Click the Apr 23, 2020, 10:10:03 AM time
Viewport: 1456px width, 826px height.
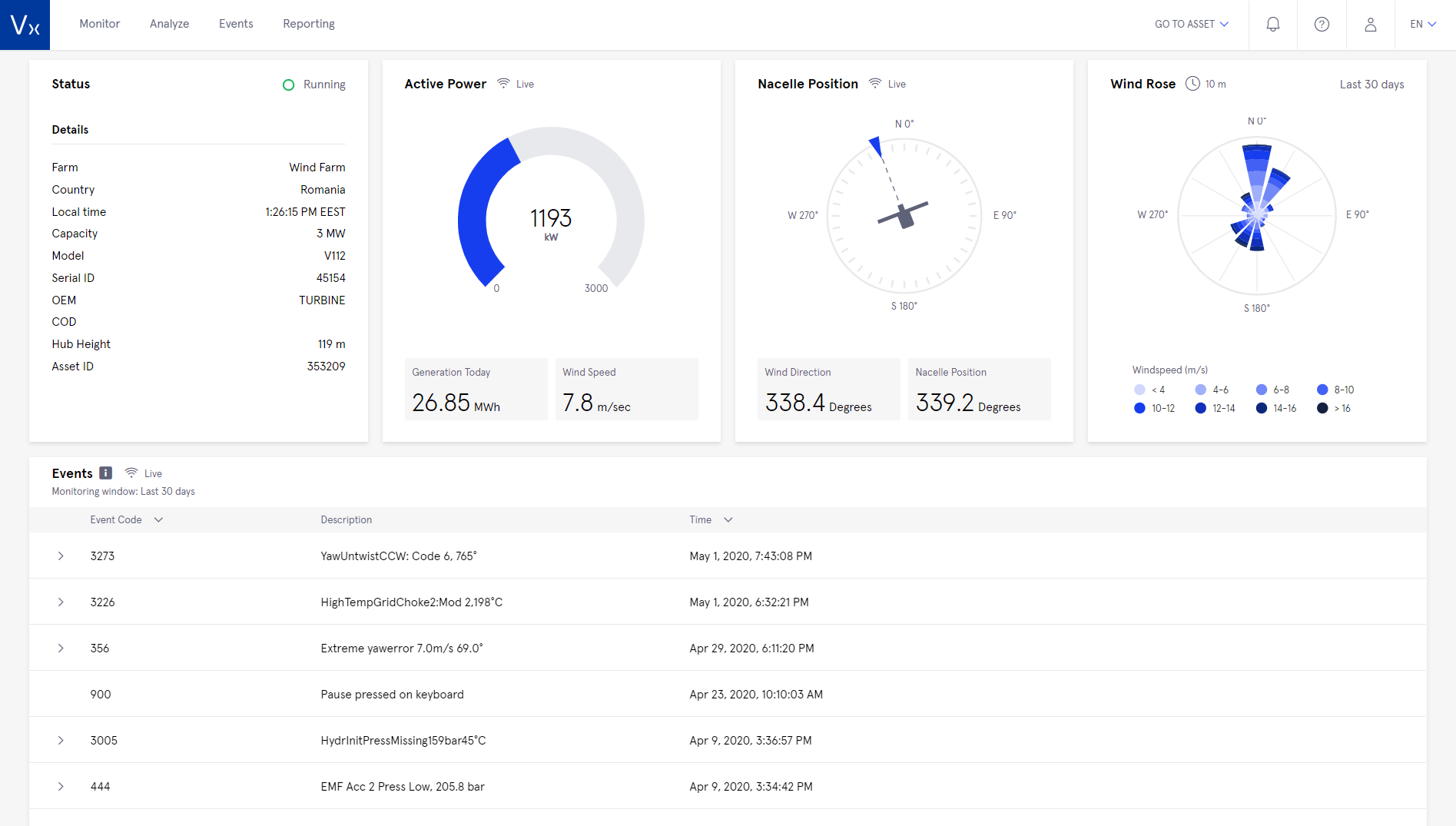click(x=756, y=694)
